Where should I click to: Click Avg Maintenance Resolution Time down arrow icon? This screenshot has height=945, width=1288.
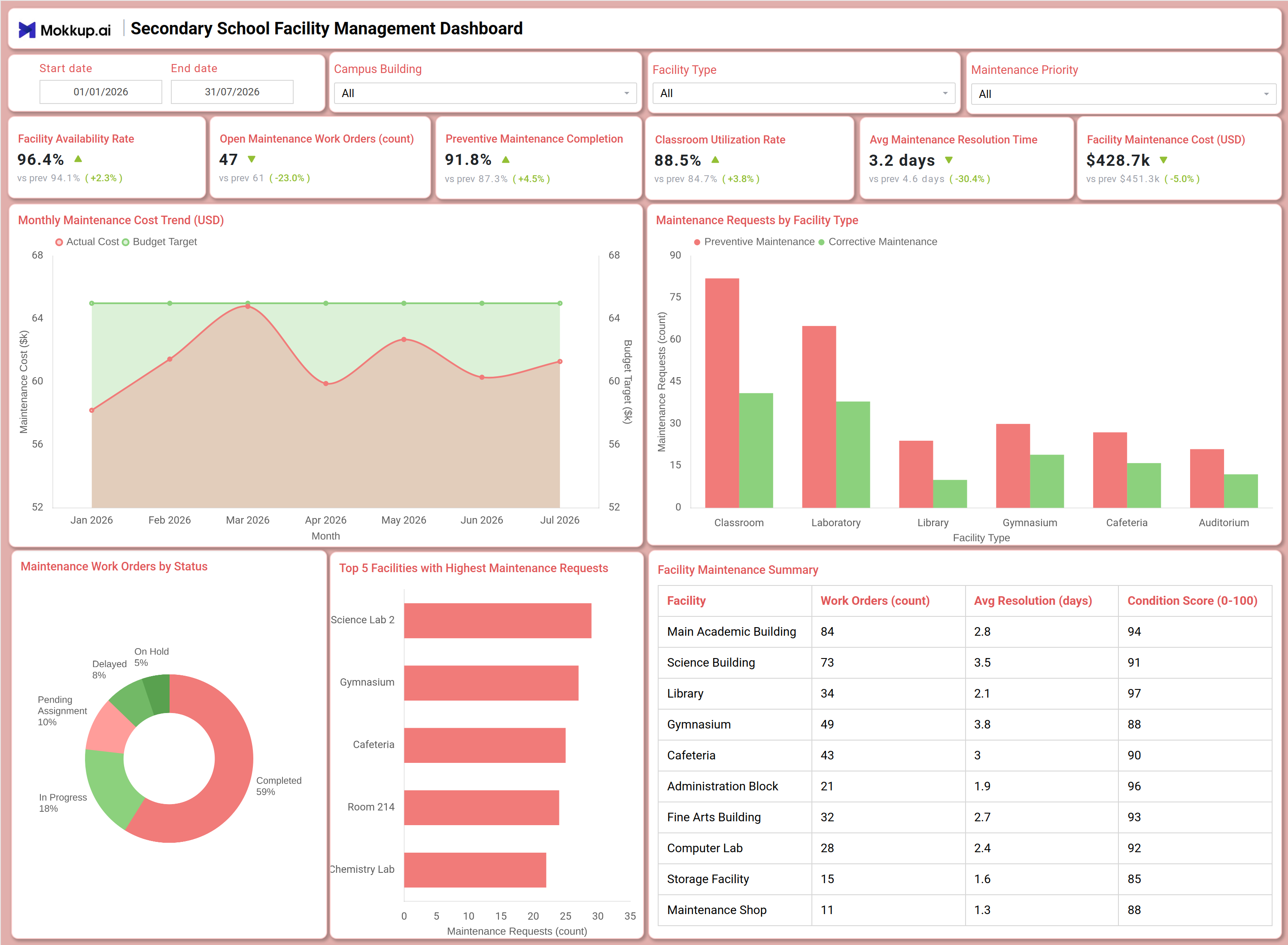[x=949, y=160]
